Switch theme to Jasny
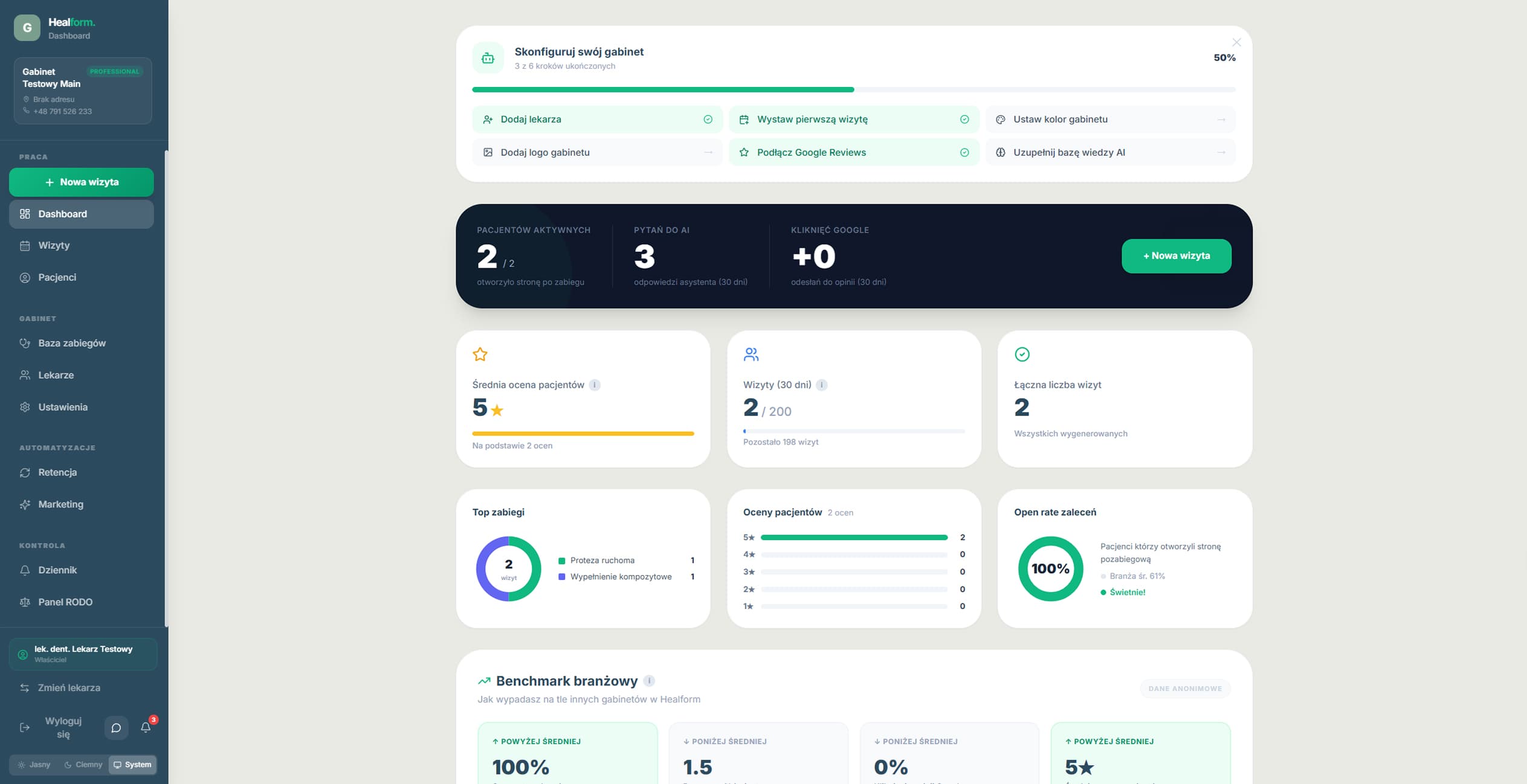Viewport: 1527px width, 784px height. (34, 765)
